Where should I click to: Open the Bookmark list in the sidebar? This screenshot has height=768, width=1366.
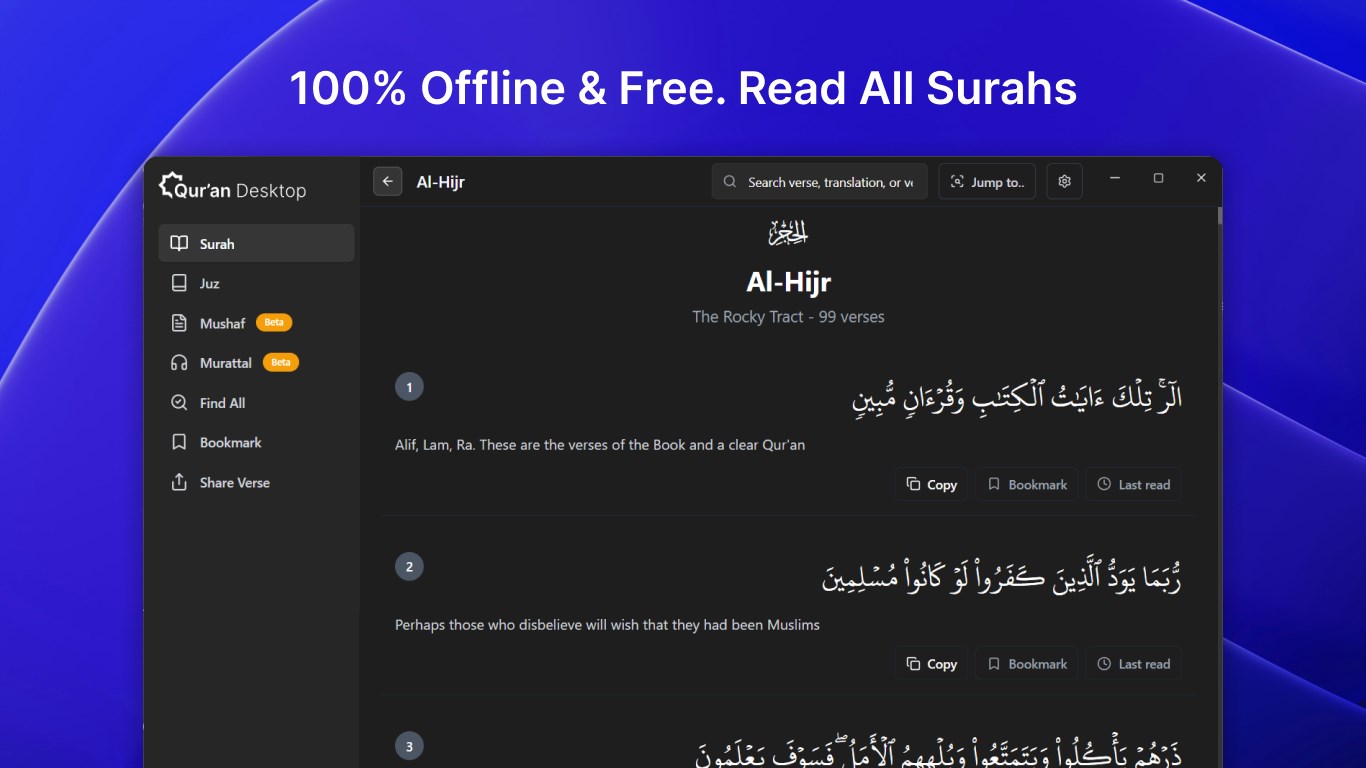(256, 442)
